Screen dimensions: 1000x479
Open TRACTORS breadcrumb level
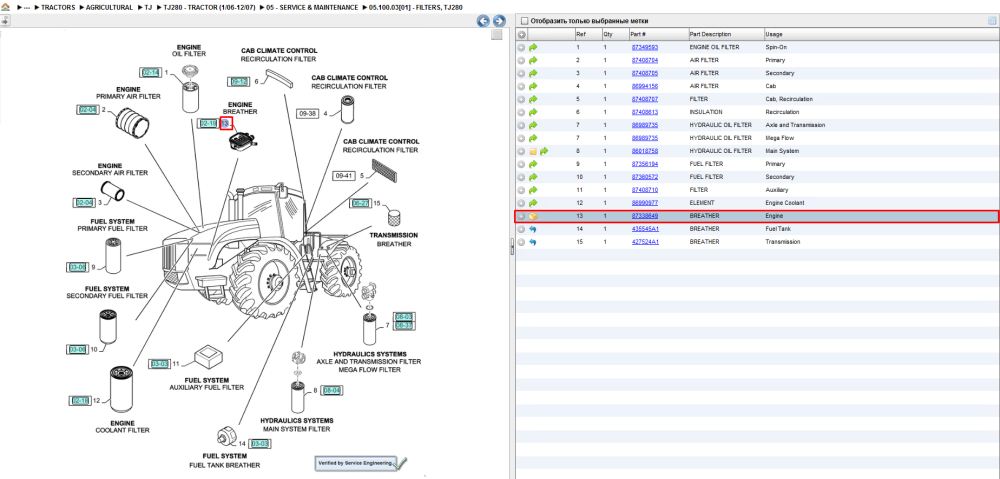pos(58,7)
